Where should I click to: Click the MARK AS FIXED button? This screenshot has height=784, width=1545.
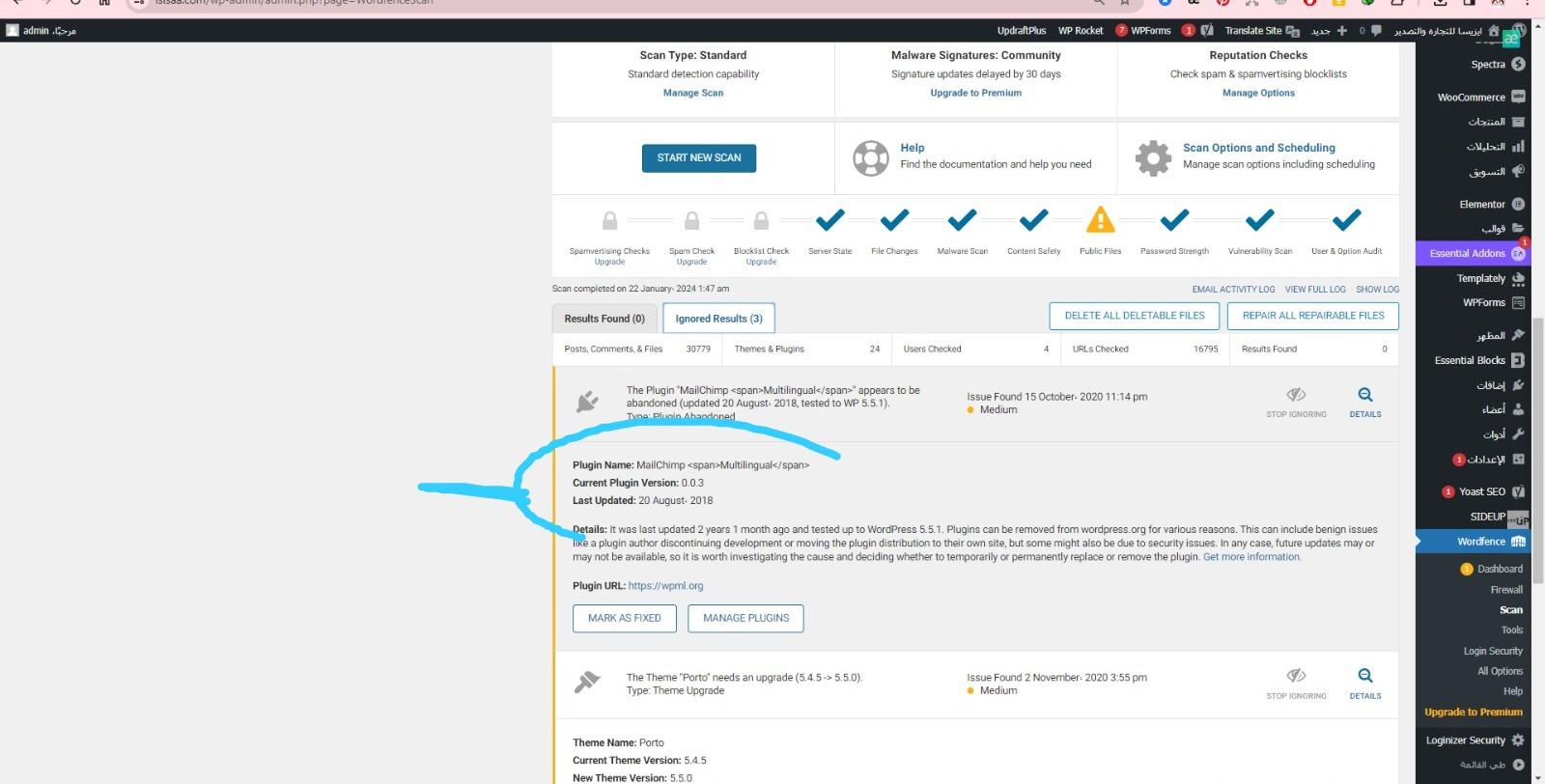tap(625, 618)
